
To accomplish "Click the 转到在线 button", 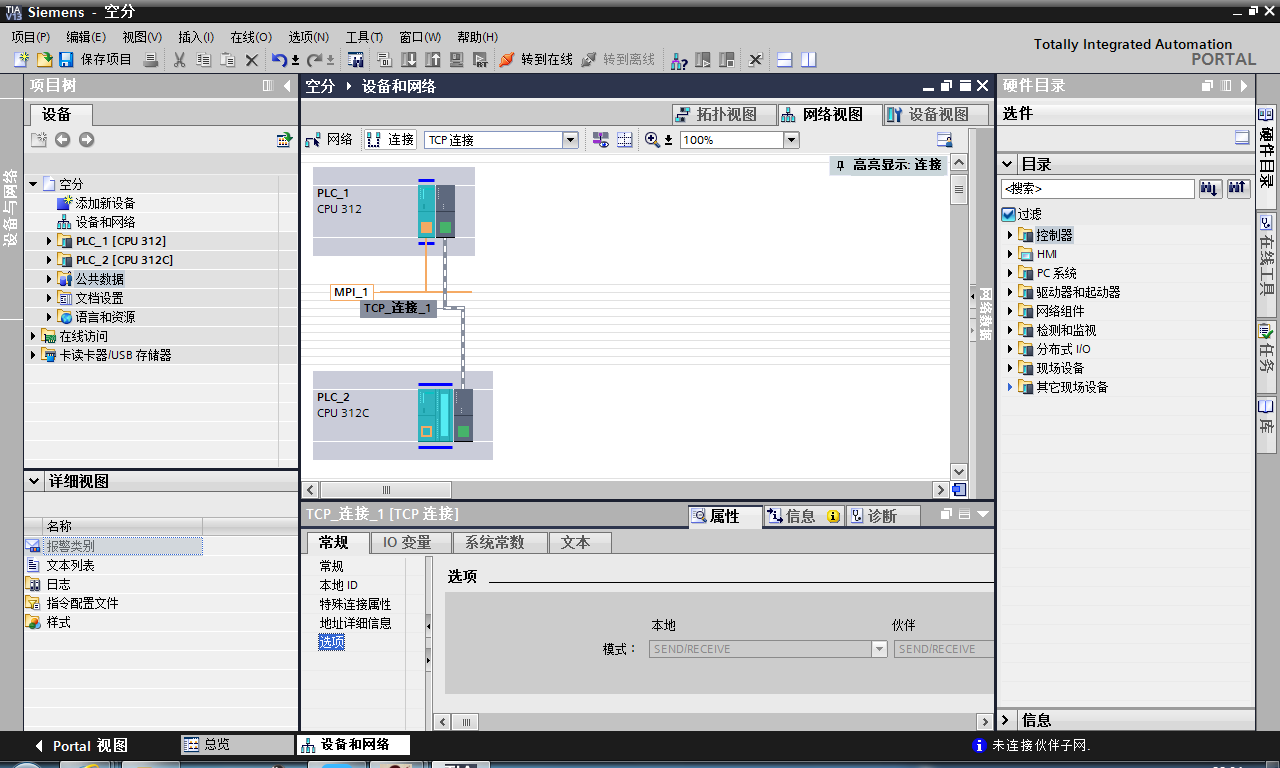I will tap(536, 60).
